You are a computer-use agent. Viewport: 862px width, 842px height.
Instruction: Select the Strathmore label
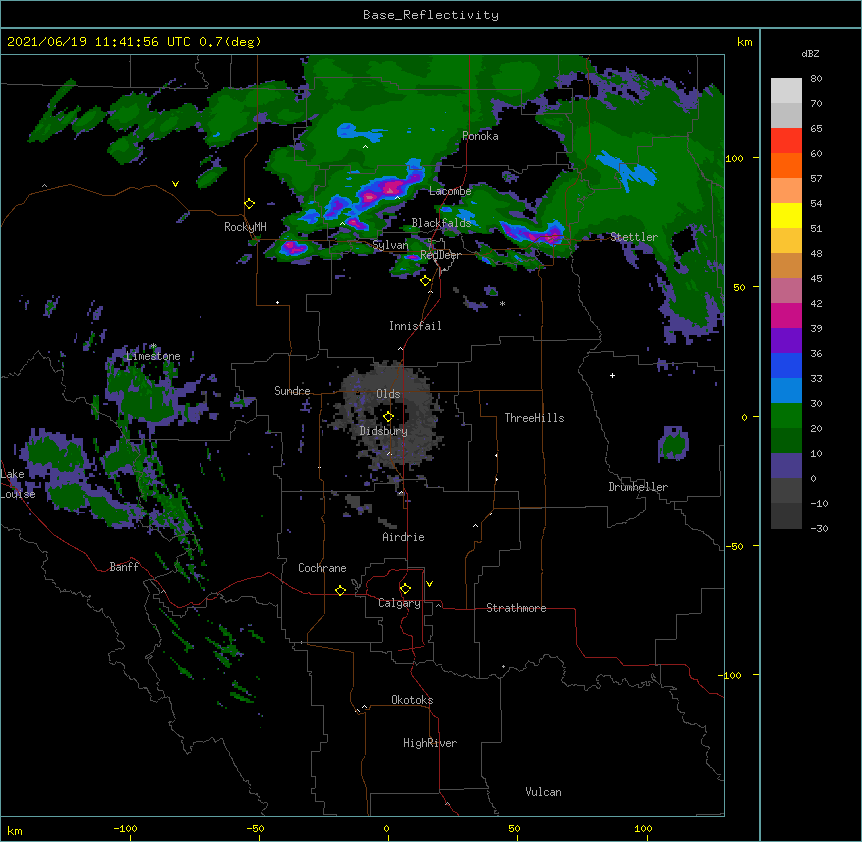coord(516,608)
